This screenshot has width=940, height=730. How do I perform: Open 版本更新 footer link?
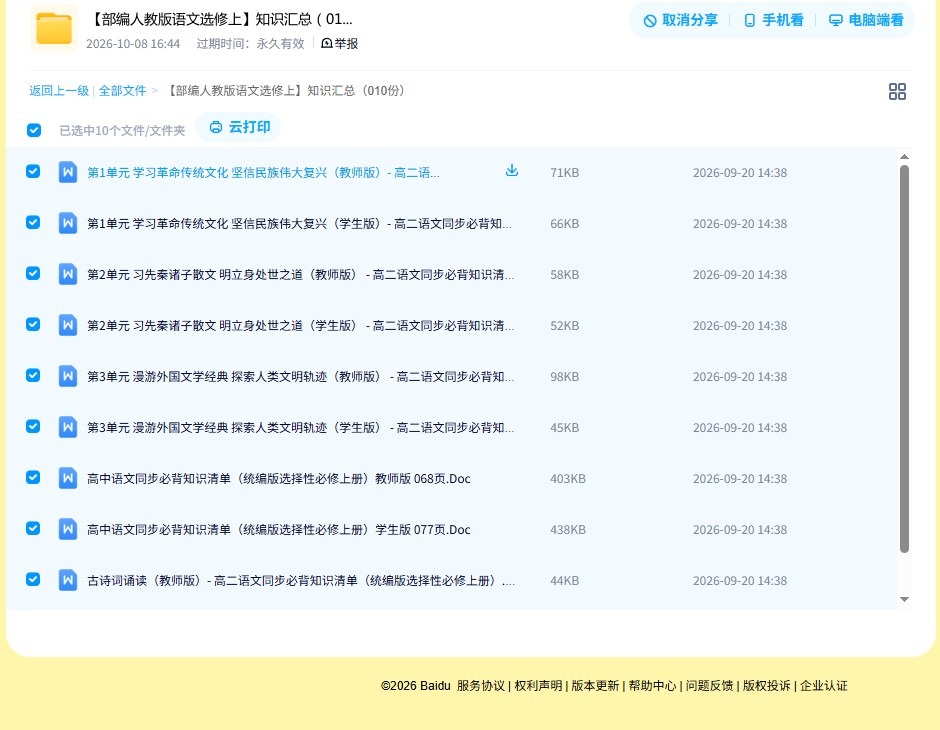(595, 686)
